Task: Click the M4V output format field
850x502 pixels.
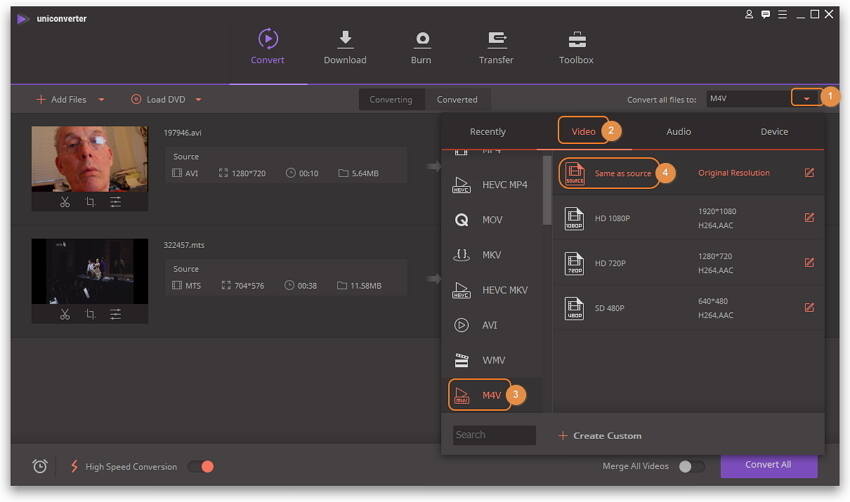Action: (749, 99)
